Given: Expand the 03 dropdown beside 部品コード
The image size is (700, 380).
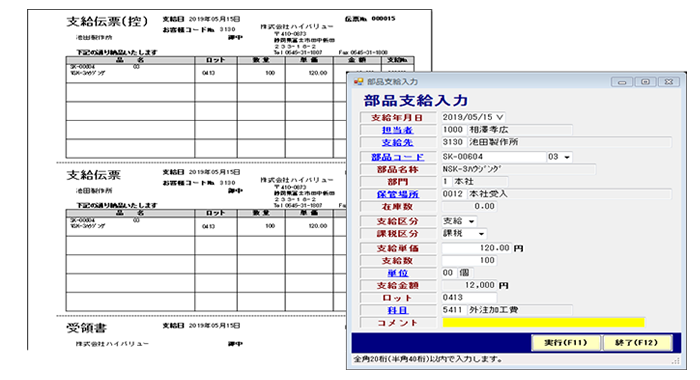Looking at the screenshot, I should pos(567,157).
